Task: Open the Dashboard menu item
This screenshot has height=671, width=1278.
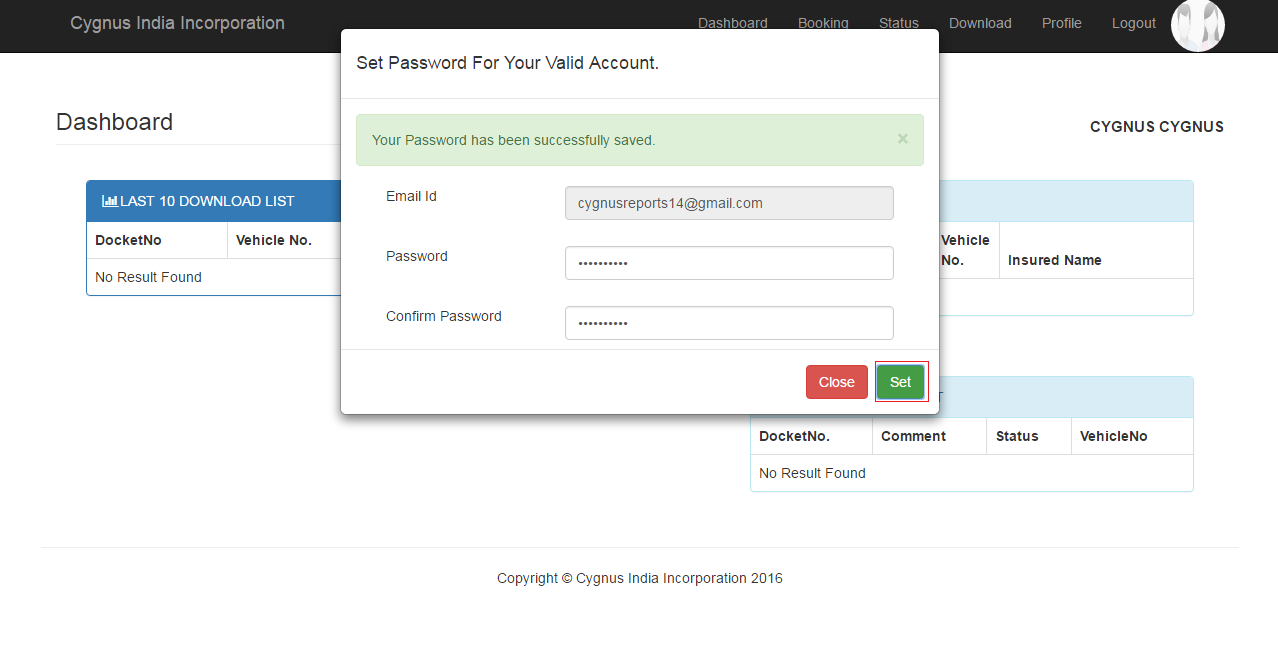Action: (733, 23)
